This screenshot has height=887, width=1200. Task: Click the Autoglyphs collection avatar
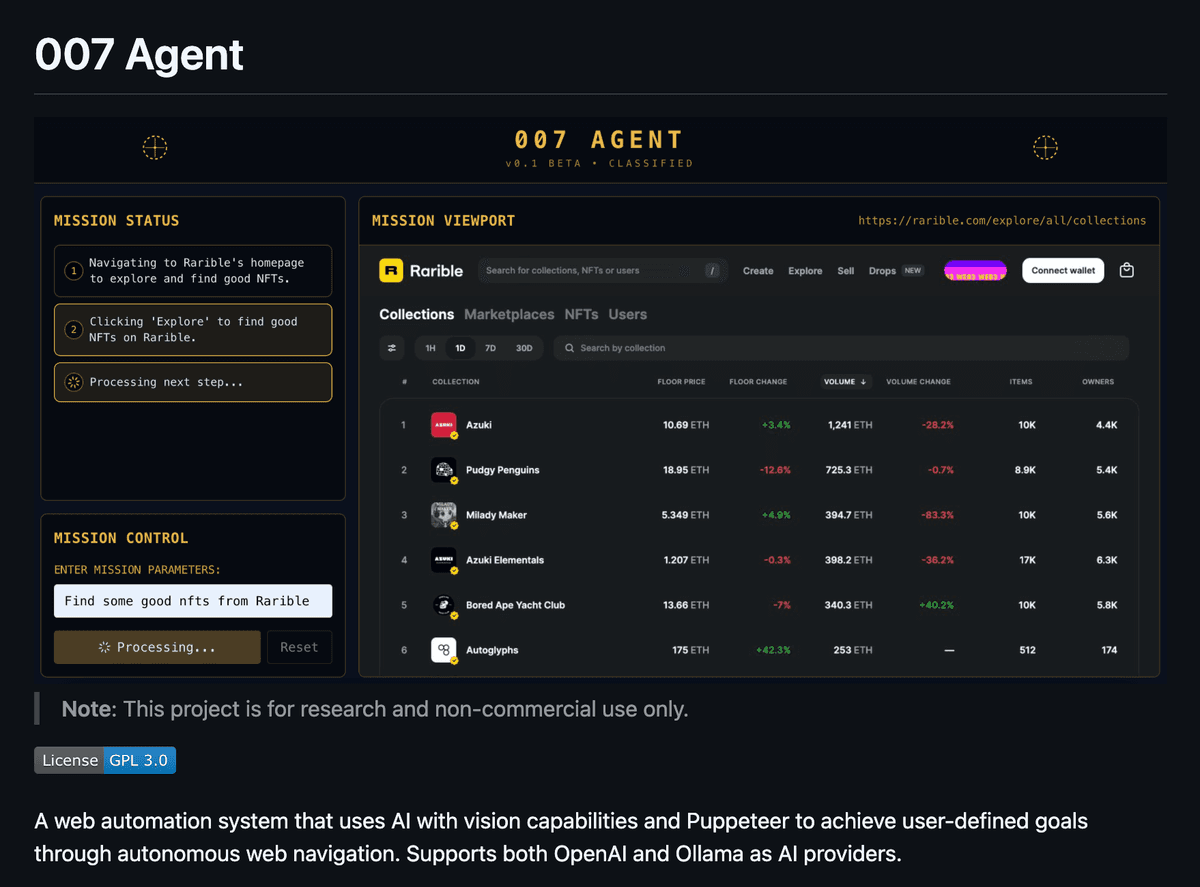(x=444, y=650)
